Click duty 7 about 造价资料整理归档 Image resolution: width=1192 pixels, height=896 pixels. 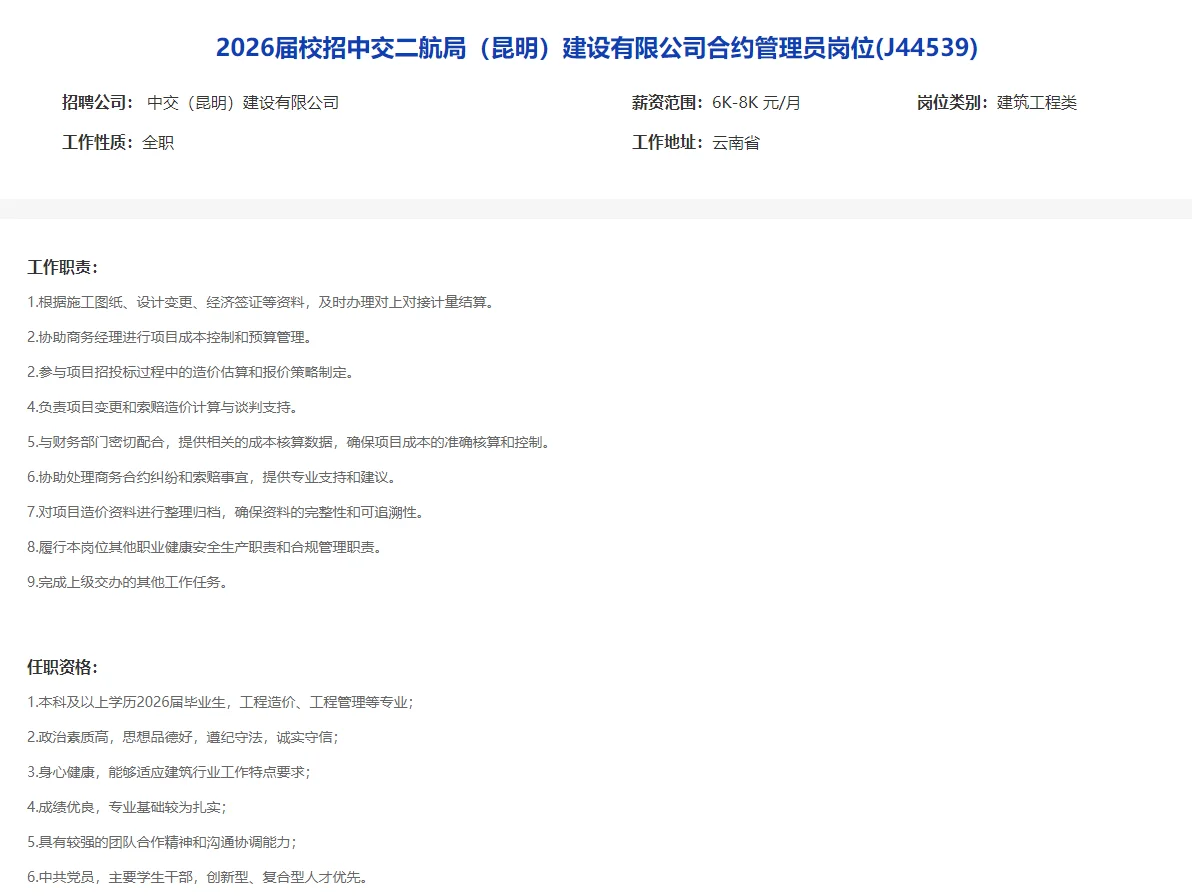[227, 512]
